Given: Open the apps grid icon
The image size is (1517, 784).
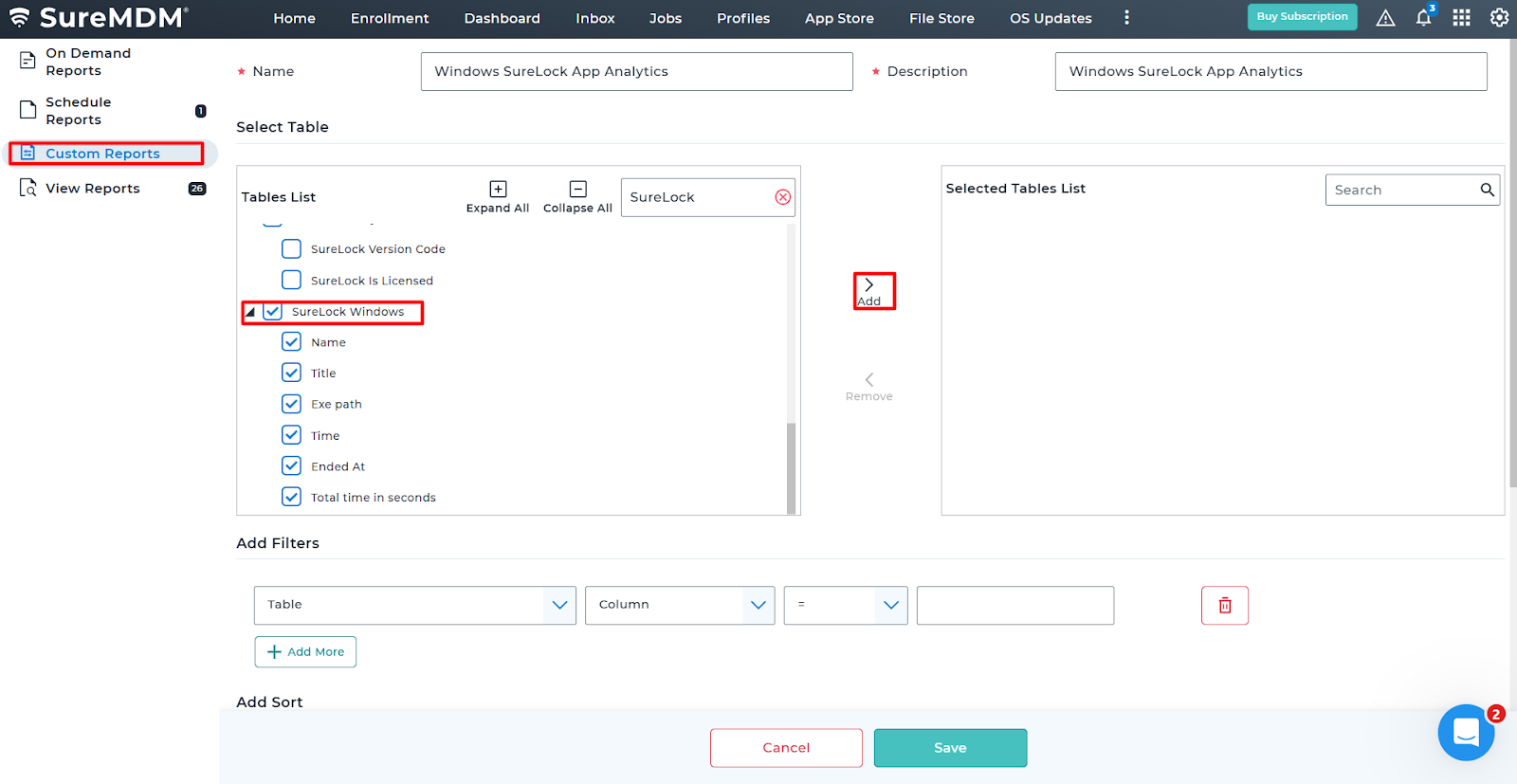Looking at the screenshot, I should point(1461,18).
